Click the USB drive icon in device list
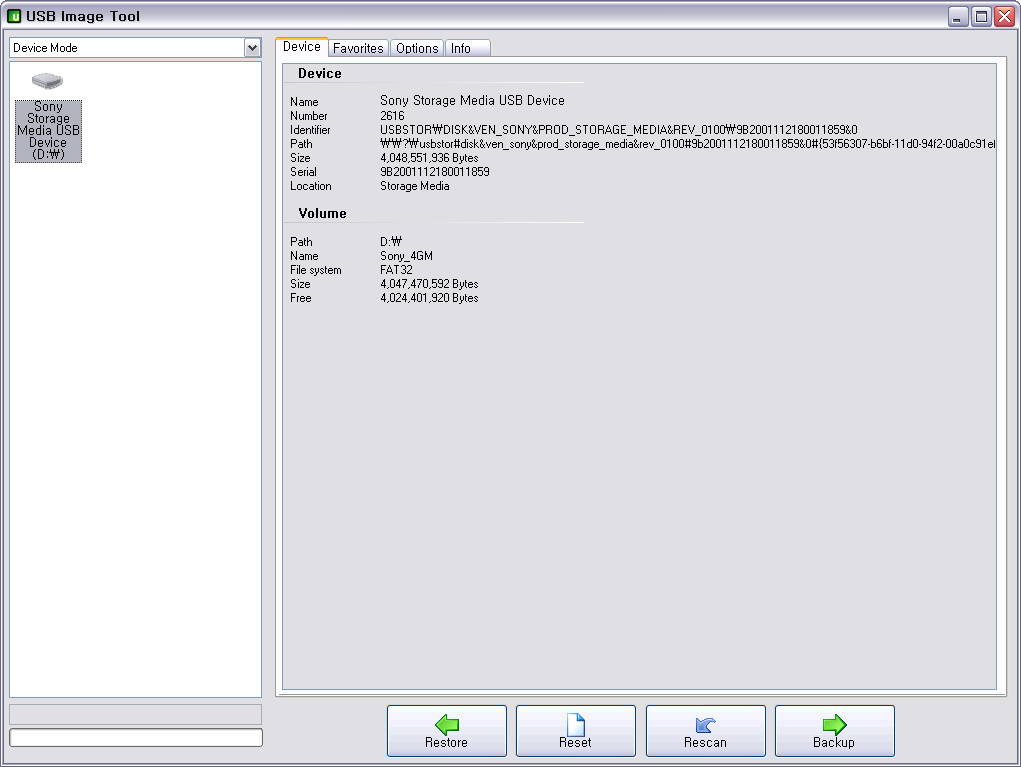Viewport: 1021px width, 767px height. pyautogui.click(x=48, y=81)
